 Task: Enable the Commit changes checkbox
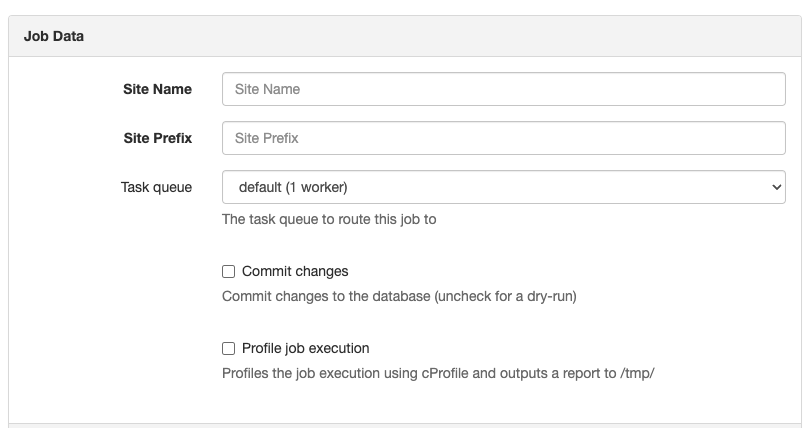(x=228, y=272)
